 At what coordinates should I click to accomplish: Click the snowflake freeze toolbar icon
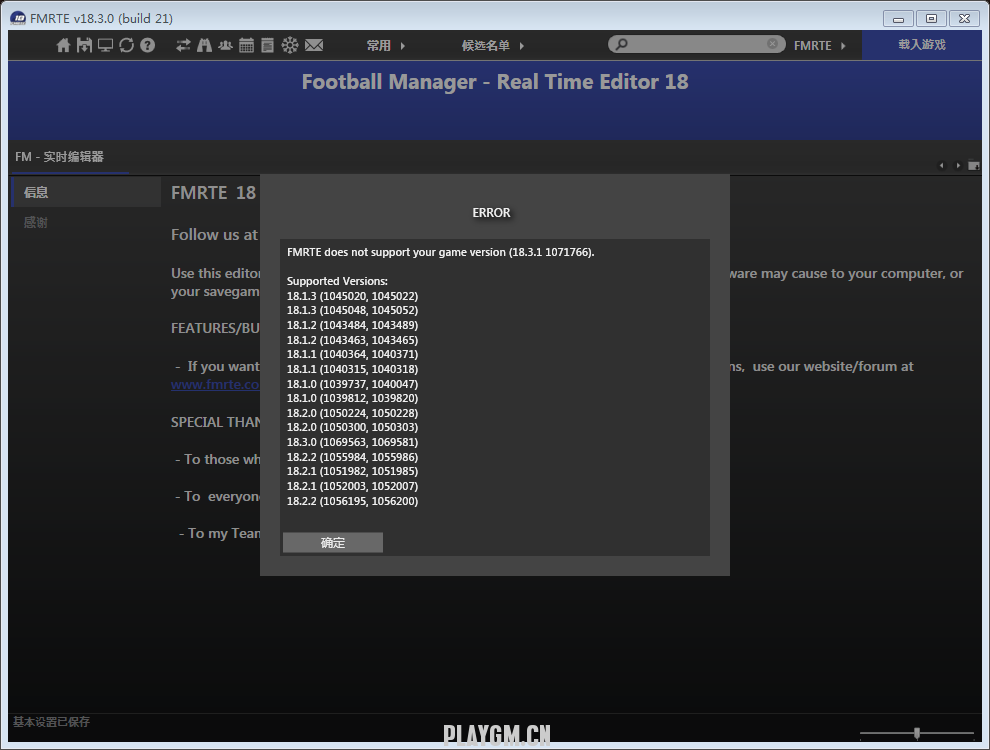[x=290, y=45]
